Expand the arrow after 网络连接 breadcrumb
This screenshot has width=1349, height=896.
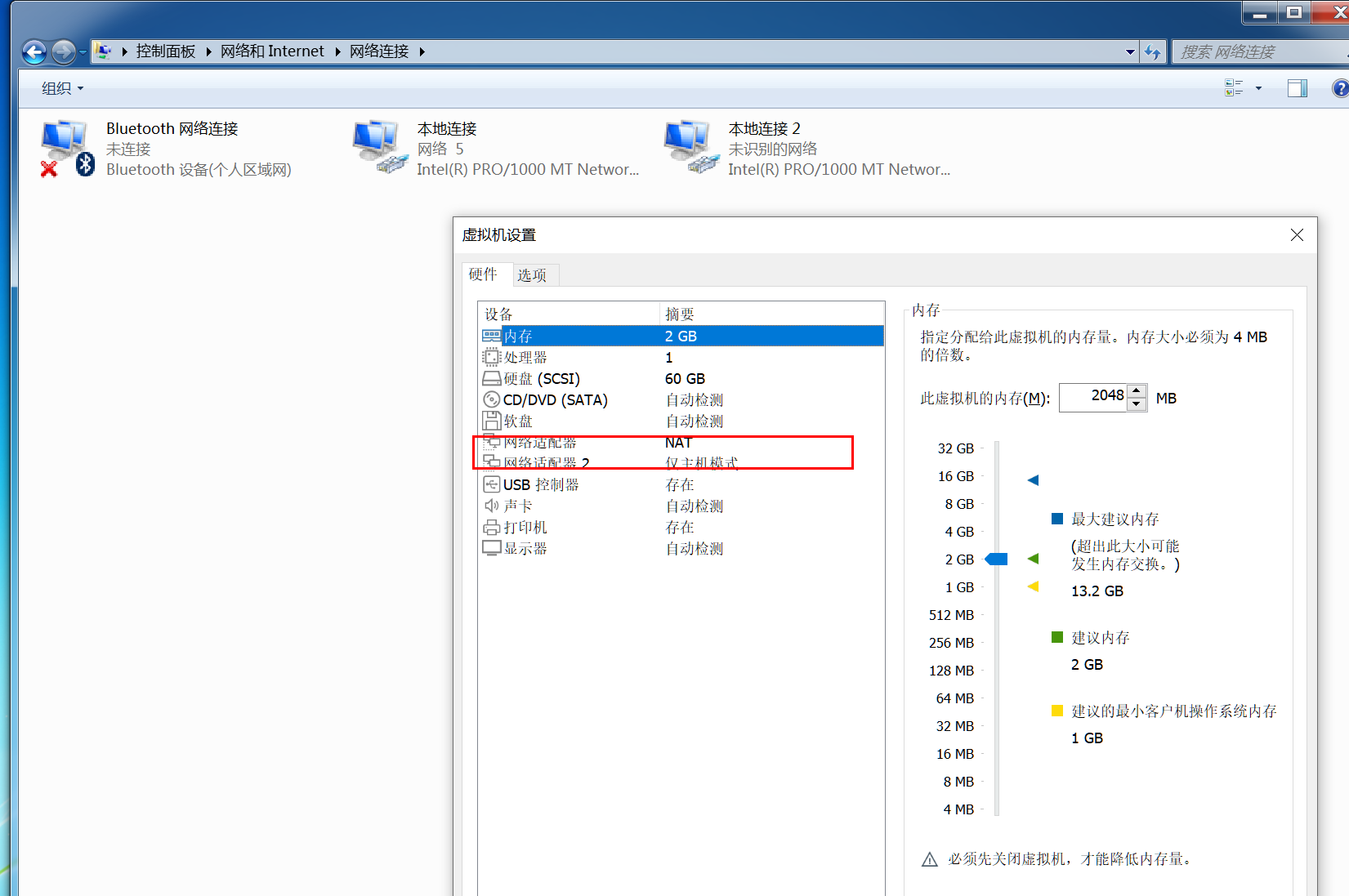click(x=422, y=51)
